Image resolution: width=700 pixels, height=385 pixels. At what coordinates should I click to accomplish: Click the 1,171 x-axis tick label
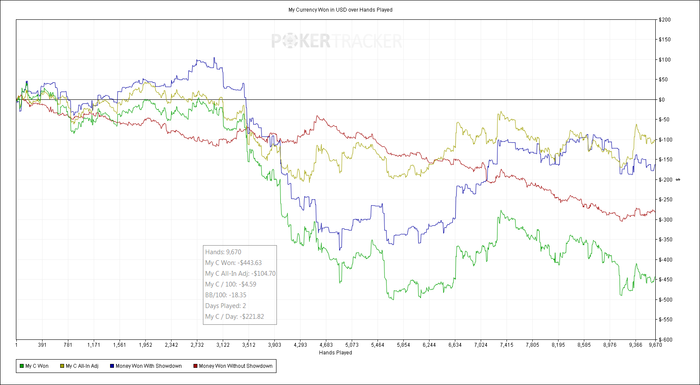(x=94, y=345)
